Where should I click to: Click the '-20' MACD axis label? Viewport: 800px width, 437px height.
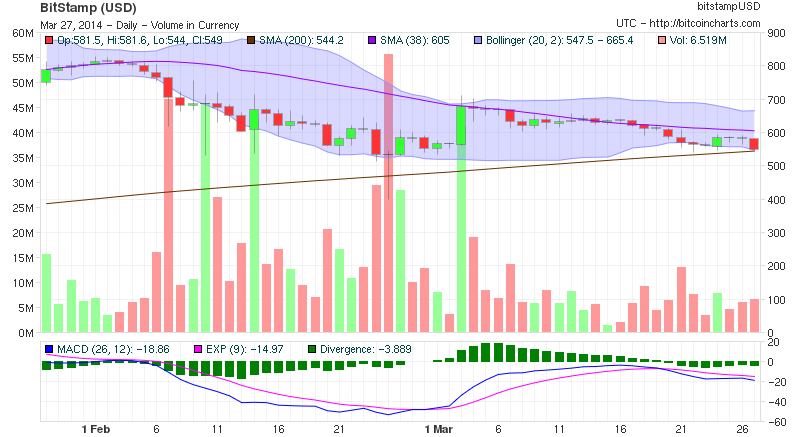click(x=776, y=382)
